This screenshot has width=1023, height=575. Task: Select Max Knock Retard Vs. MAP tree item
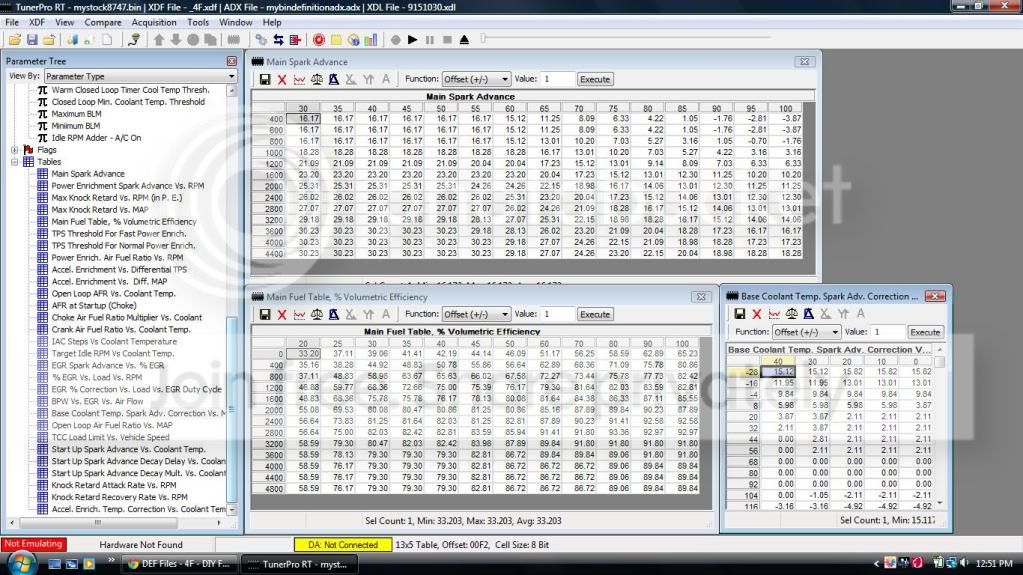(x=100, y=210)
